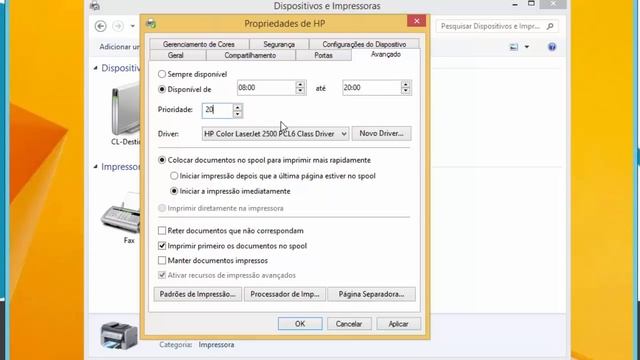
Task: Click the printer icon in details pane
Action: point(119,336)
